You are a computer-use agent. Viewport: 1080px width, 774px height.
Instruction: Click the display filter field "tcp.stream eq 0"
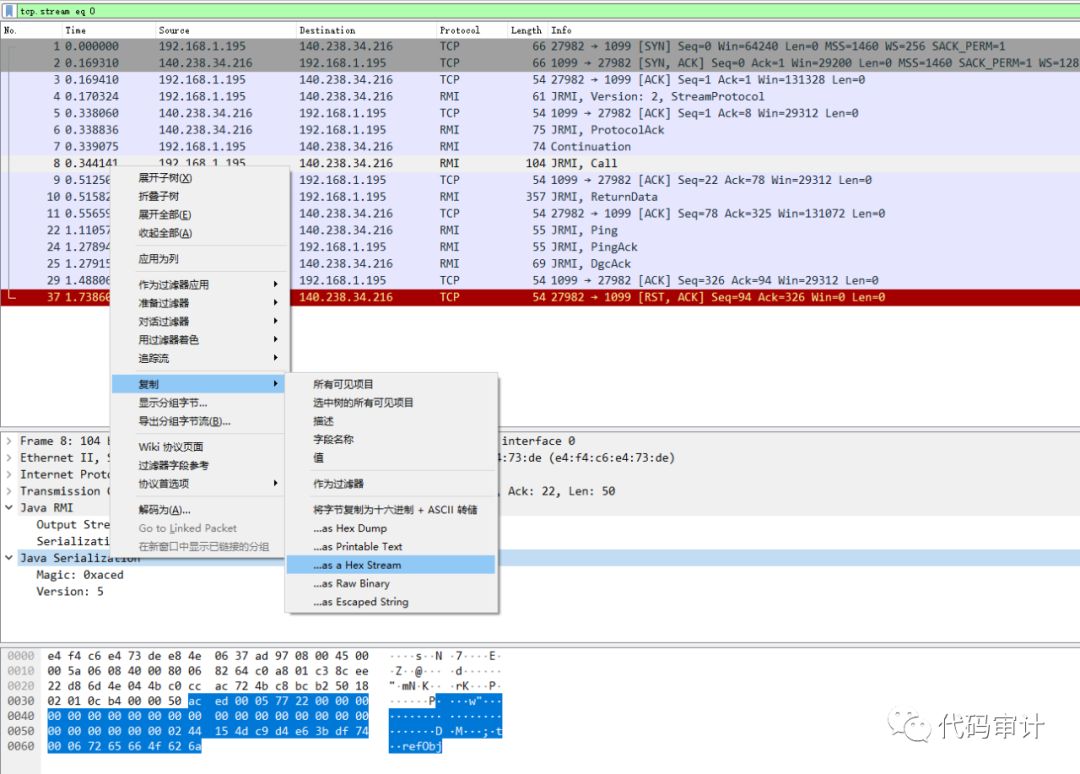pyautogui.click(x=548, y=11)
